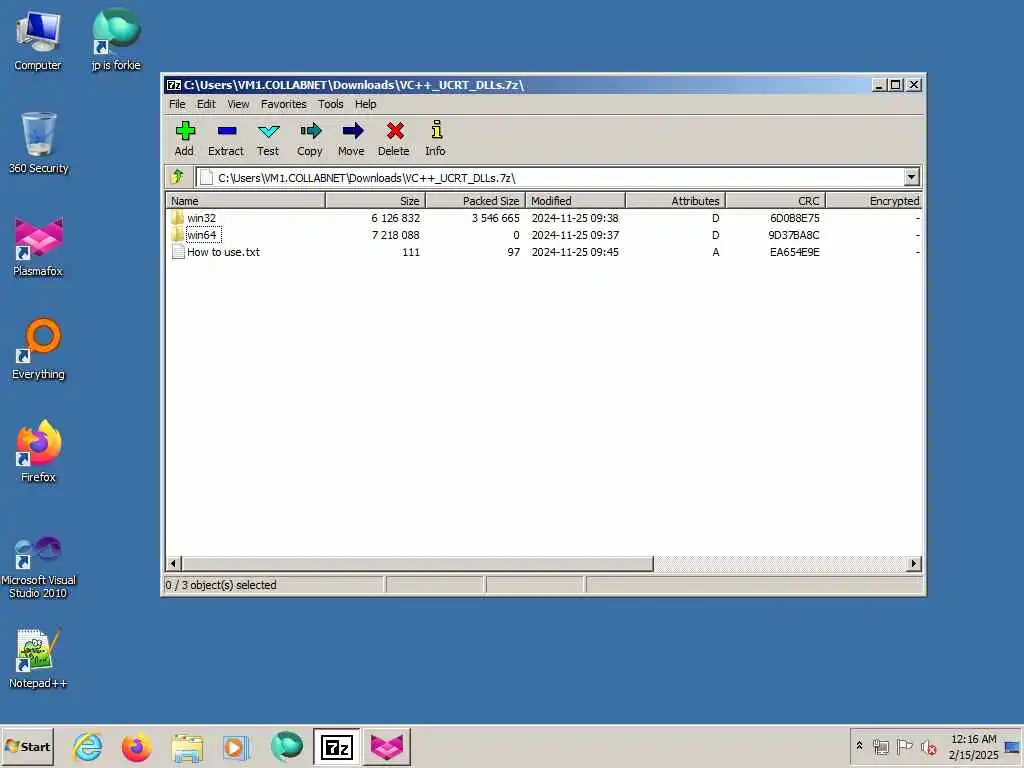
Task: Click the status text 0 / 3 object(s) selected
Action: (x=221, y=584)
